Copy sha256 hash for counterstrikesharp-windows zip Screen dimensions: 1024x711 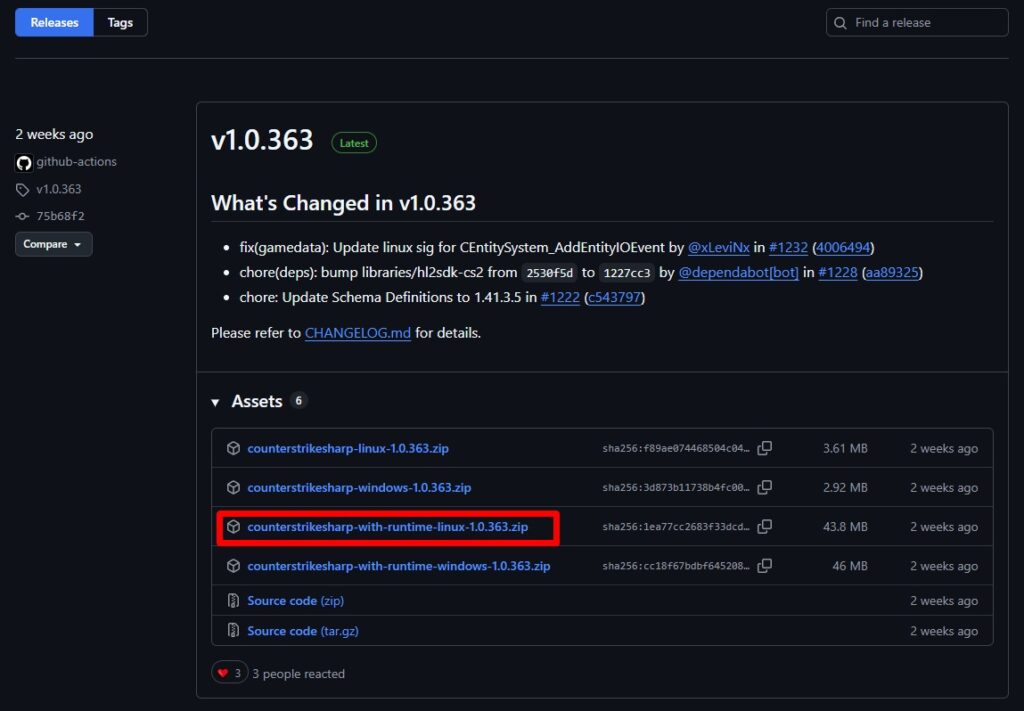pos(765,488)
